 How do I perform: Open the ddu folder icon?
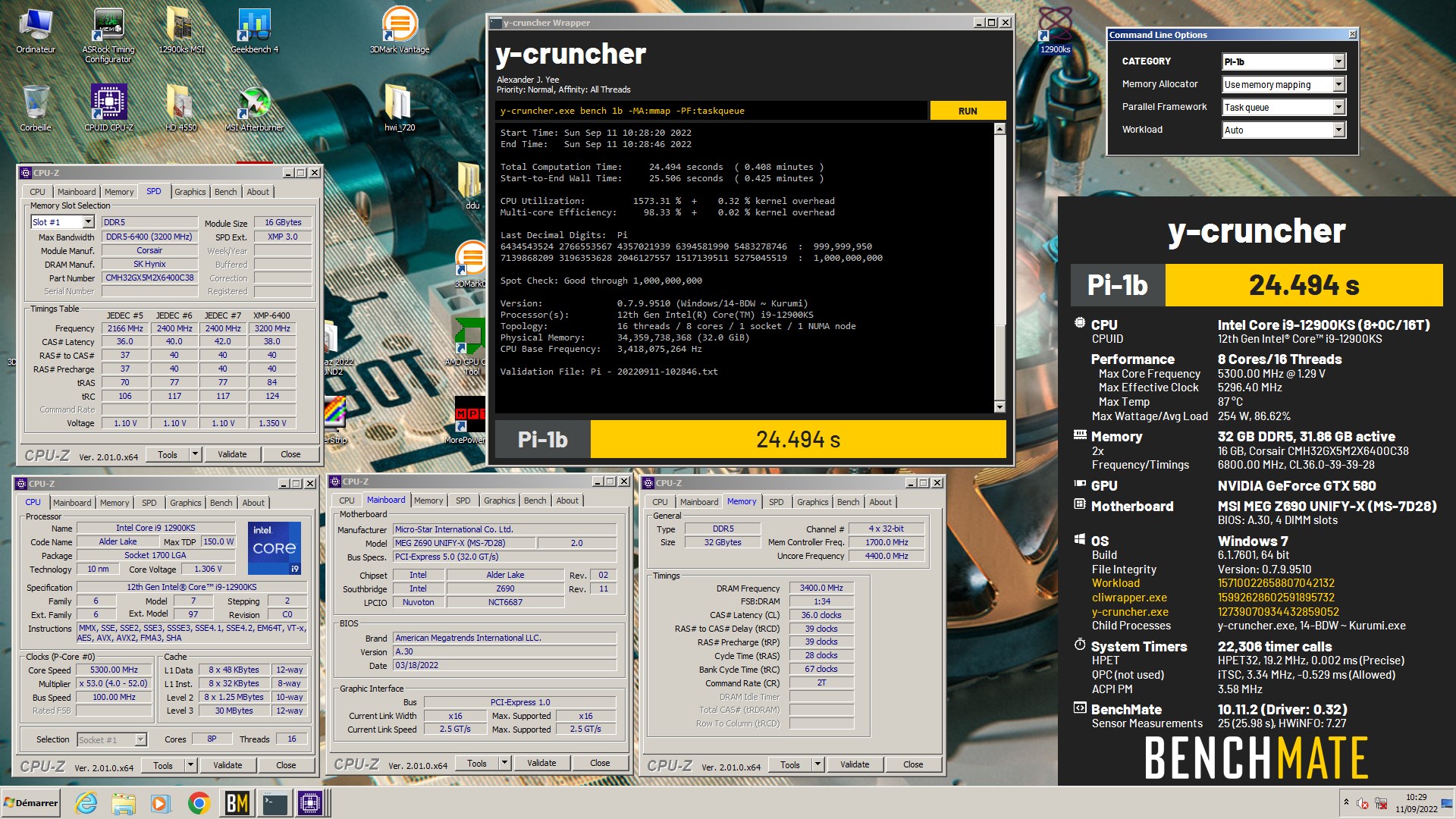click(472, 187)
